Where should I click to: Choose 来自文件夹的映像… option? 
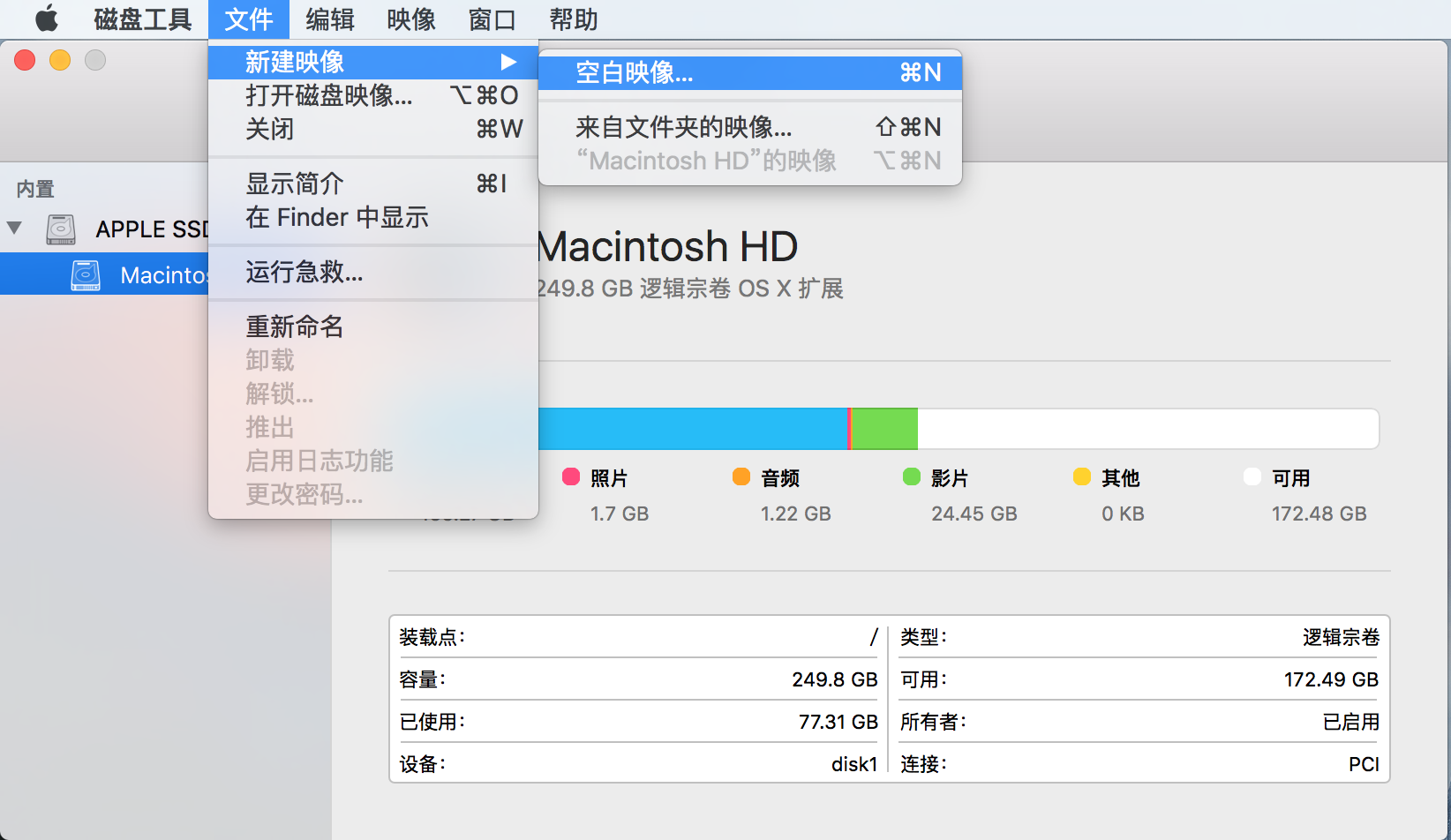pos(750,127)
